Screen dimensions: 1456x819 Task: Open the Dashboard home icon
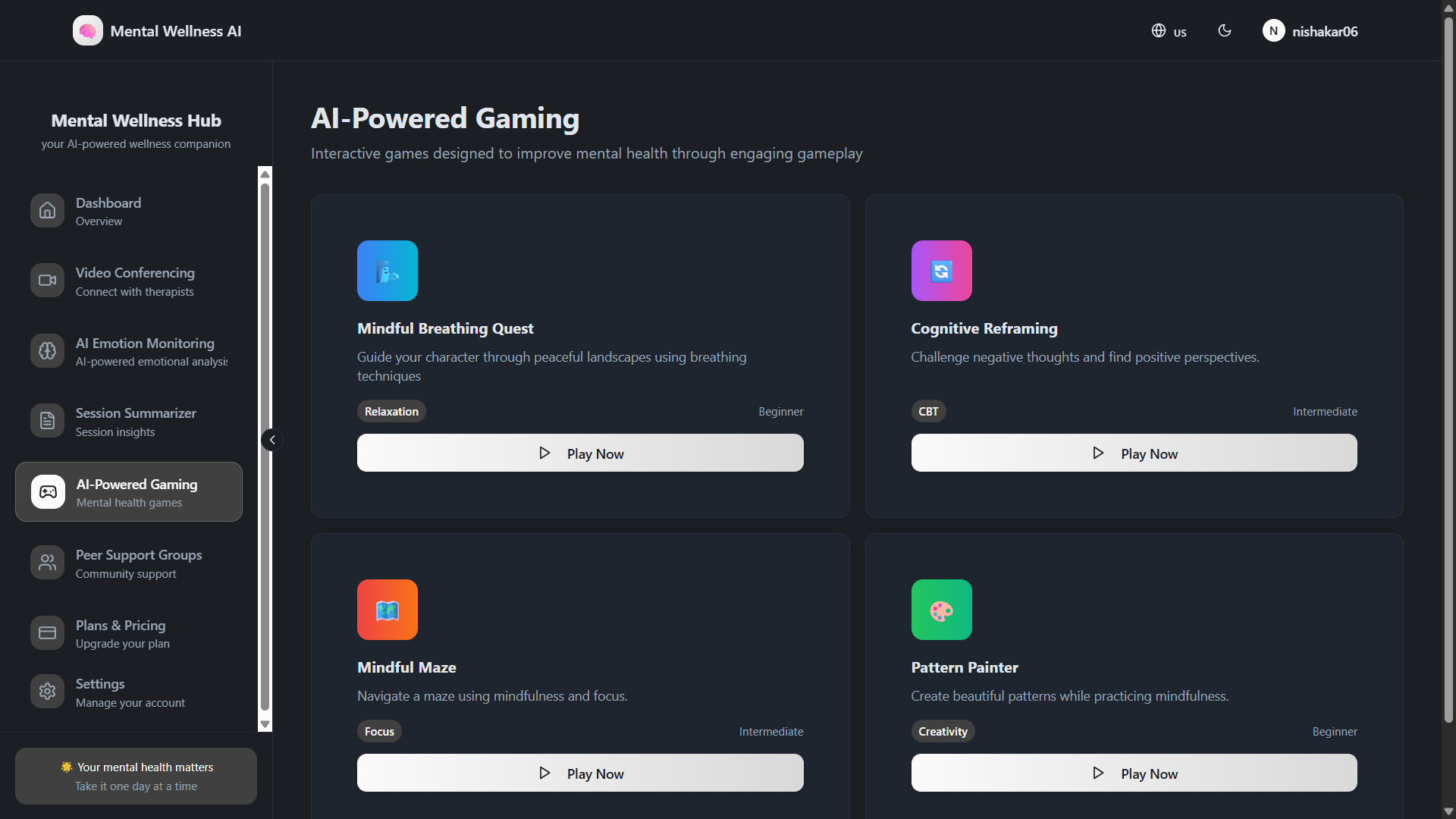[x=47, y=211]
